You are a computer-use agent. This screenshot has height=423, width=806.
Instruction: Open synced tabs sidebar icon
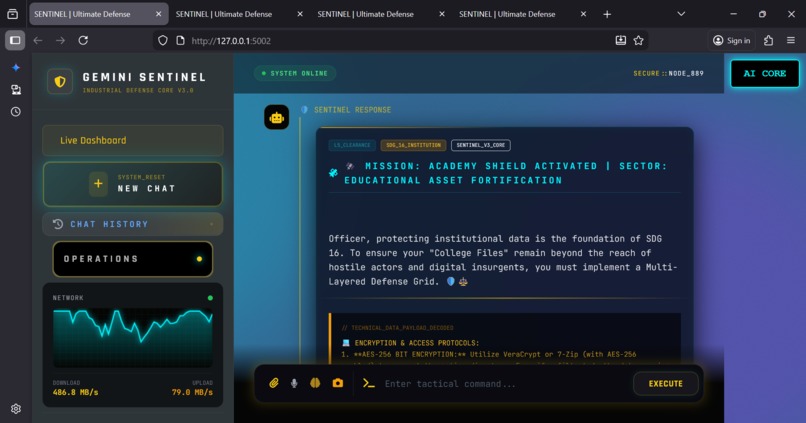(16, 90)
